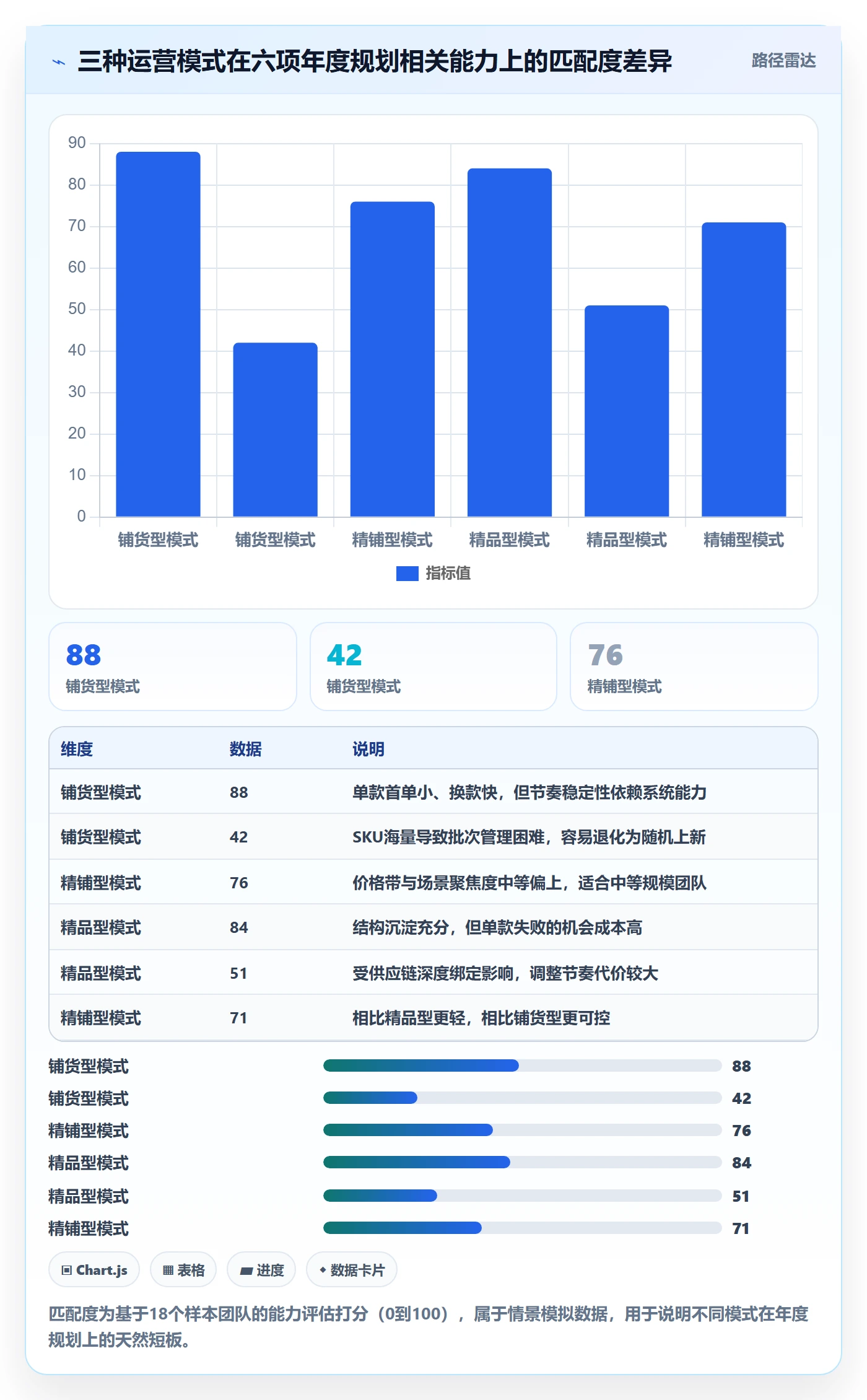Click the y-axis tick label 50
867x1400 pixels.
[77, 309]
